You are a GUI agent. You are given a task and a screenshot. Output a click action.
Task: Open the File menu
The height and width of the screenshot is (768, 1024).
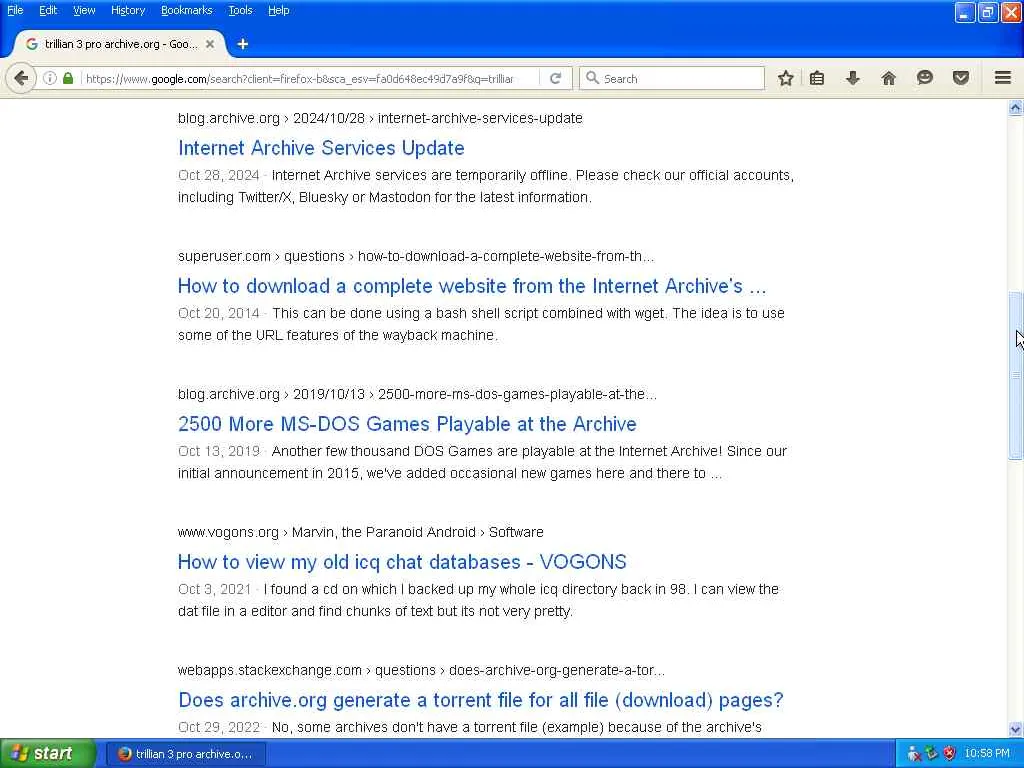click(15, 10)
